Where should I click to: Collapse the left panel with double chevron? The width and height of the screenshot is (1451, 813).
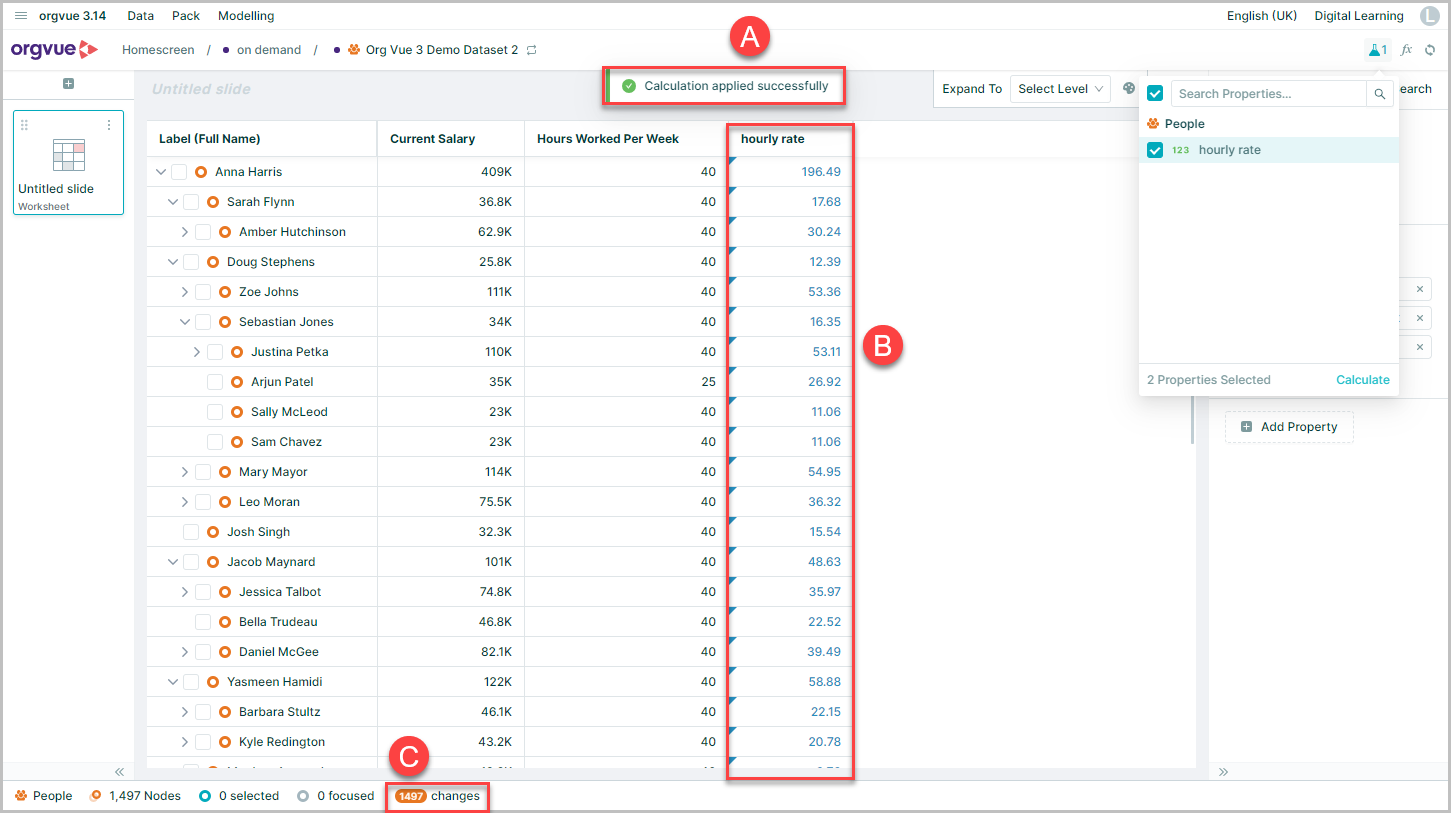point(119,772)
